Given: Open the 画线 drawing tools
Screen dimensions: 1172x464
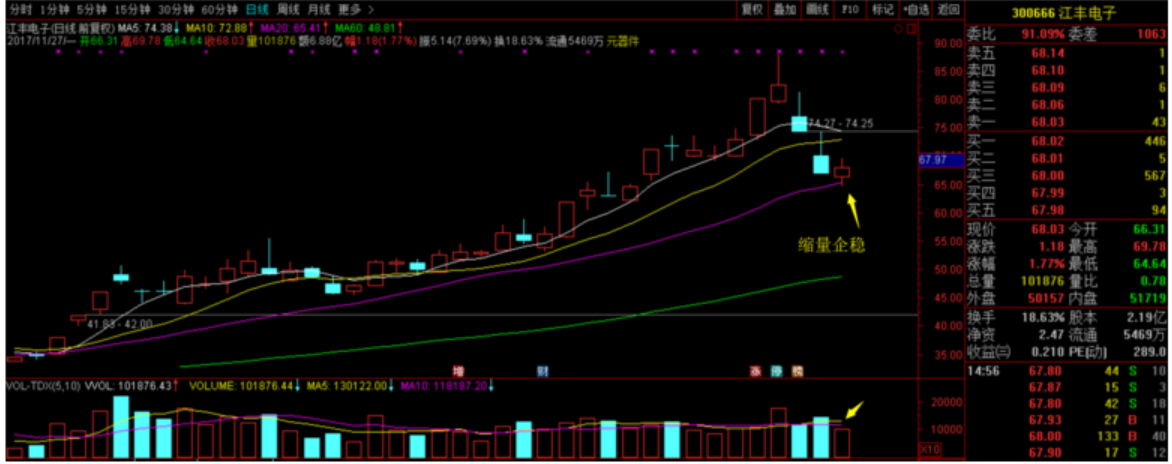Looking at the screenshot, I should click(818, 9).
